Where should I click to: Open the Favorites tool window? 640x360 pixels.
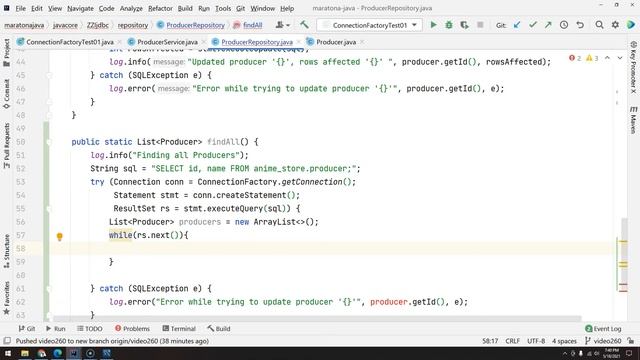7,298
